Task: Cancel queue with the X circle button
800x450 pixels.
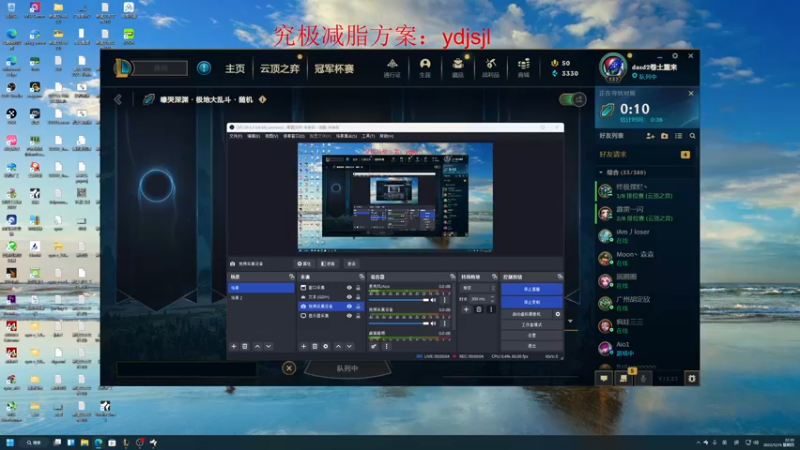Action: click(x=289, y=368)
